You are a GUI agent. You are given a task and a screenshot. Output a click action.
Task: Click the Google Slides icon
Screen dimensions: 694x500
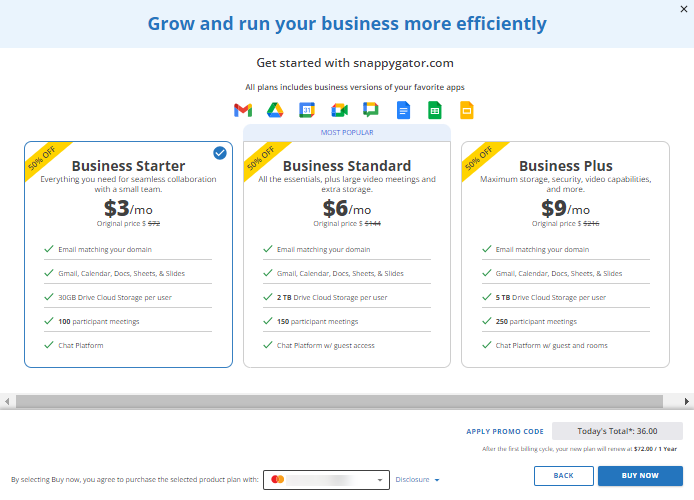point(467,110)
